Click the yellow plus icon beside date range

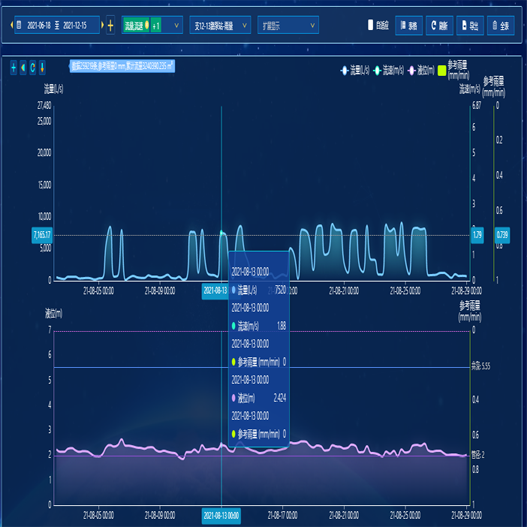pyautogui.click(x=110, y=25)
